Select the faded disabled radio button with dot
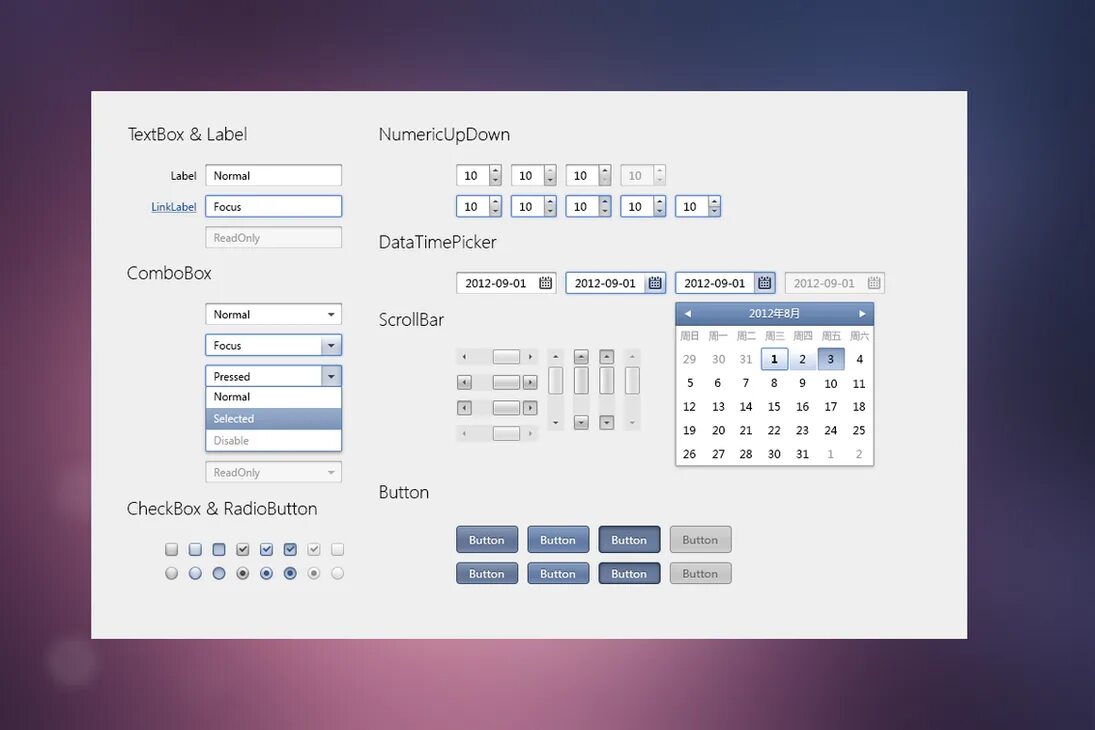Screen dimensions: 1095x730 pyautogui.click(x=314, y=574)
